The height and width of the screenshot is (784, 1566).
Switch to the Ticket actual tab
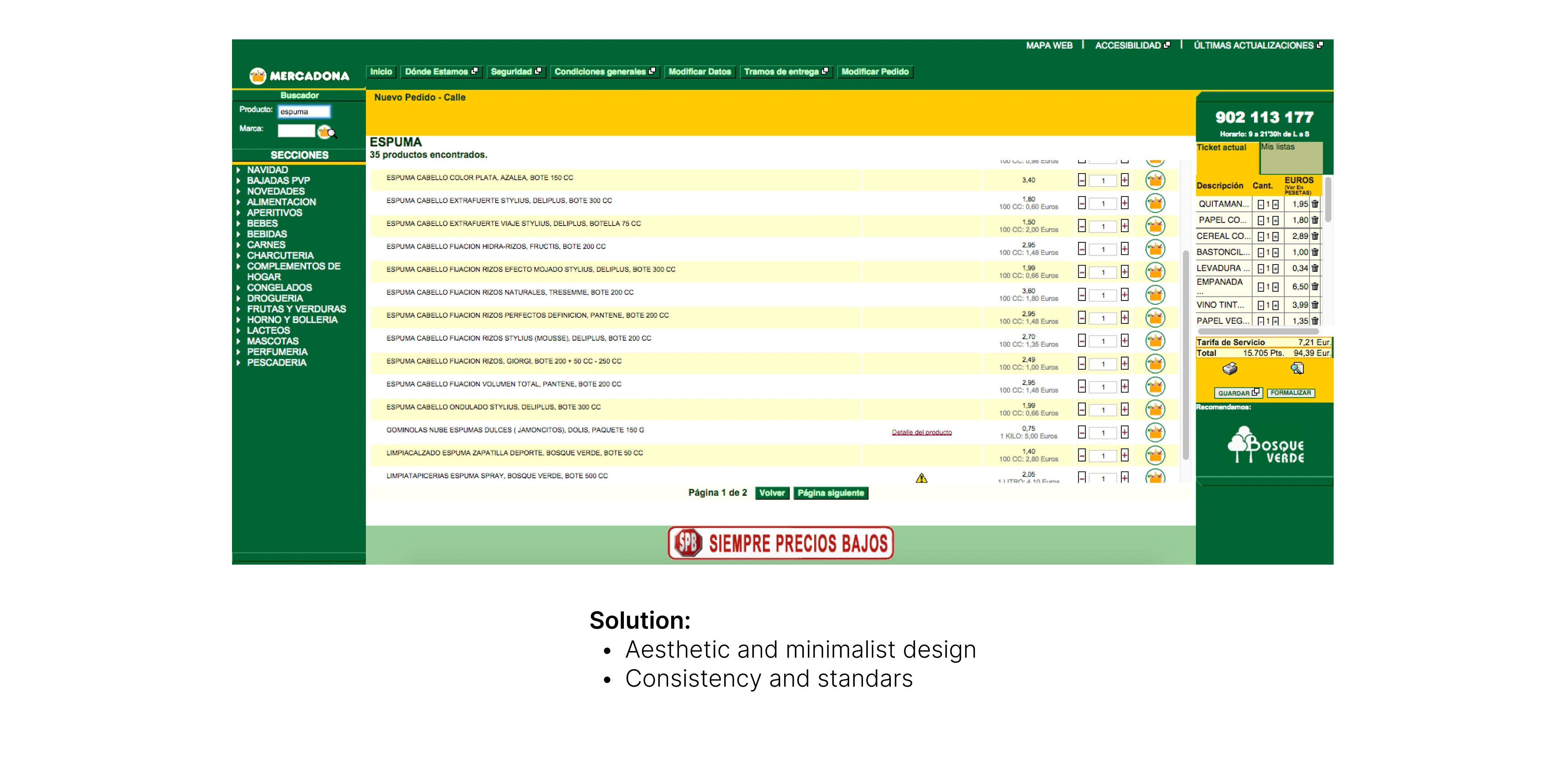pyautogui.click(x=1227, y=158)
